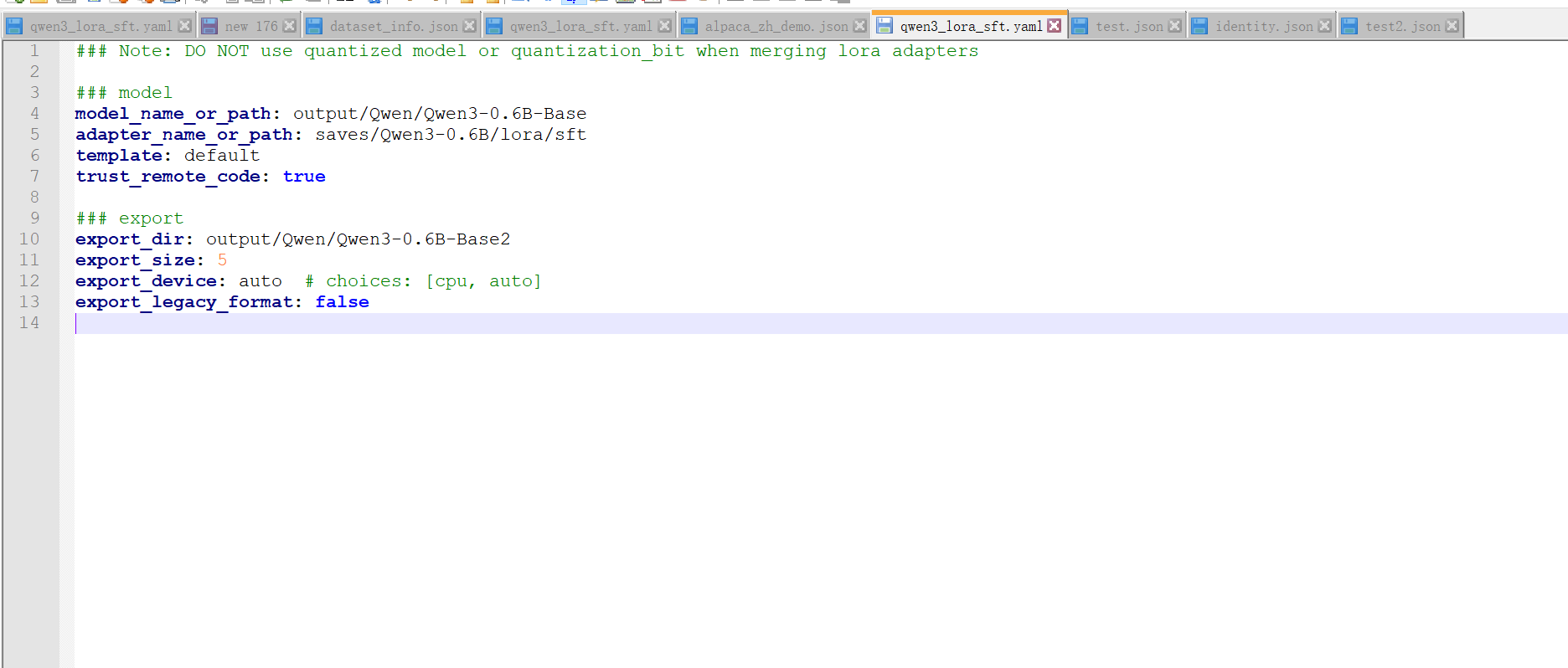Viewport: 1568px width, 668px height.
Task: Click the "output/Qwen/Qwen3-0.6B-Base2" value
Action: tap(358, 239)
